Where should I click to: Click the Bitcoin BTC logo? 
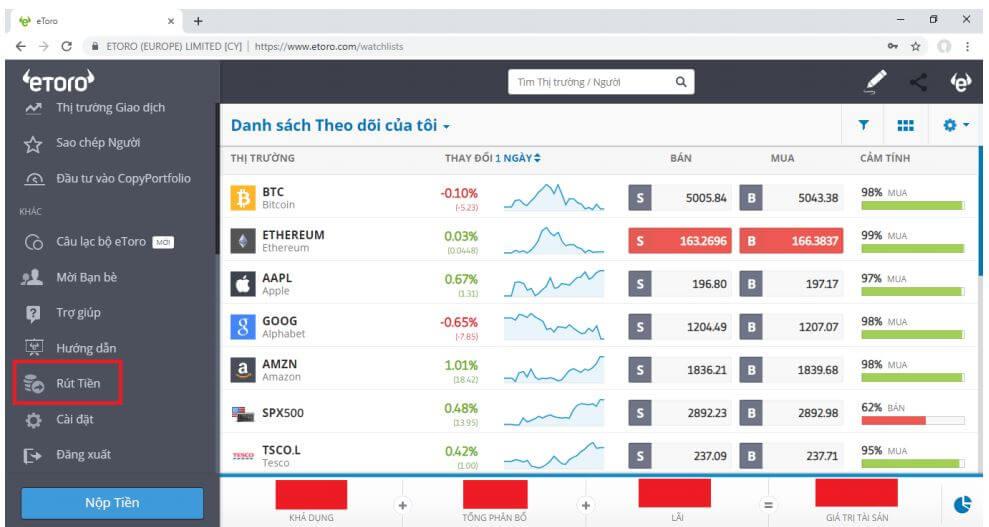[x=243, y=198]
